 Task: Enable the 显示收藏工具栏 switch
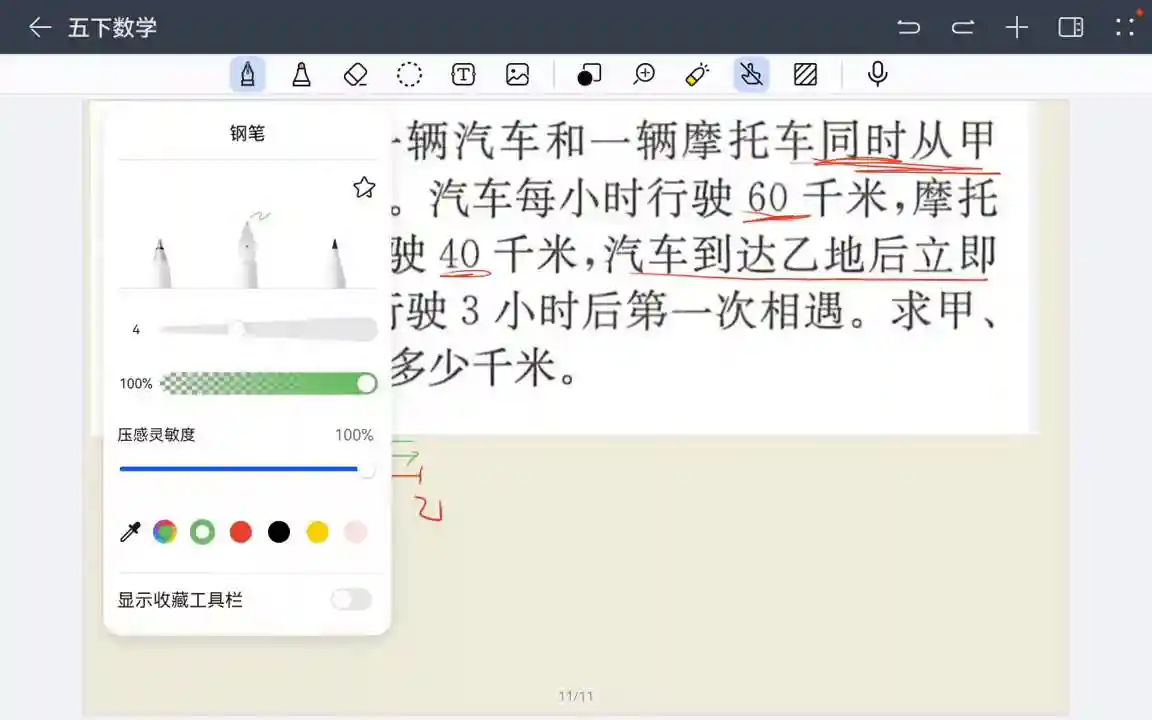(x=351, y=599)
